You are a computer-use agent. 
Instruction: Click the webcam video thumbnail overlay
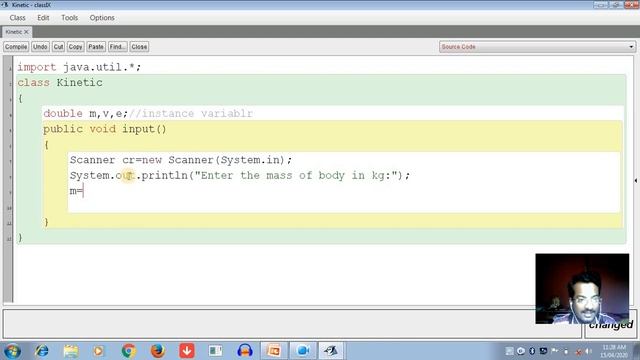(x=582, y=289)
